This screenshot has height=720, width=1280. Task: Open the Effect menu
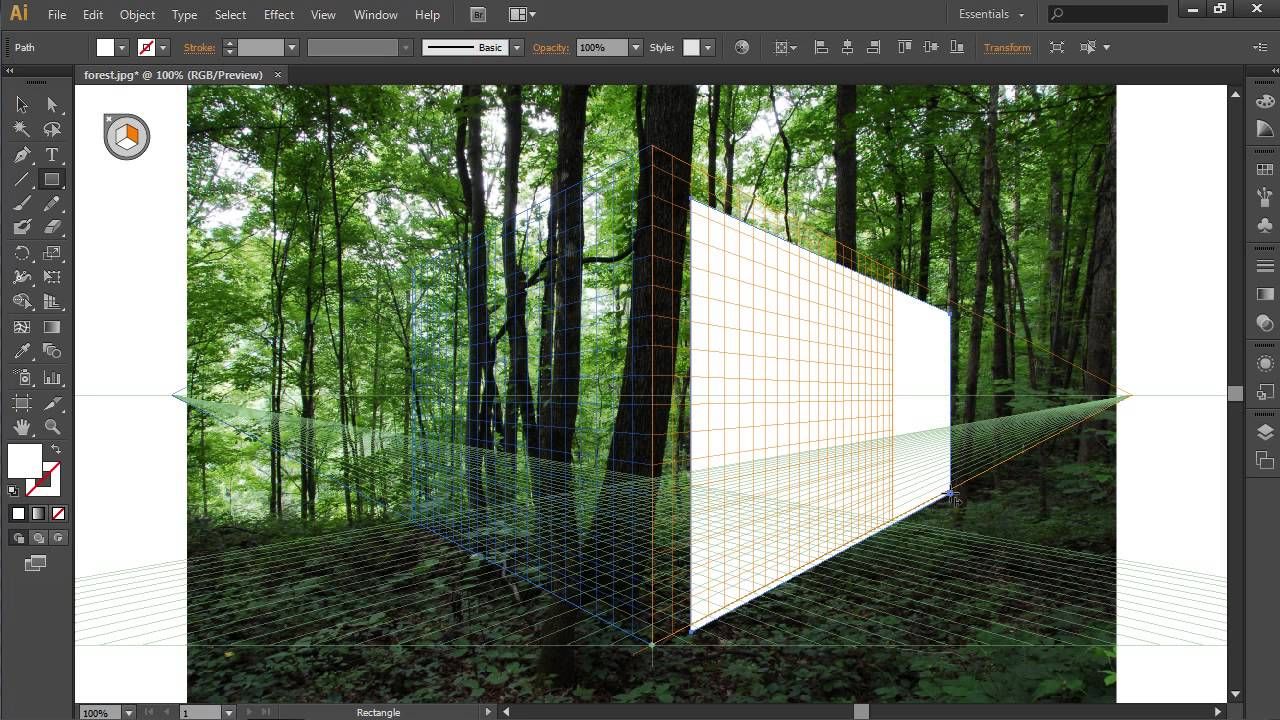[278, 14]
